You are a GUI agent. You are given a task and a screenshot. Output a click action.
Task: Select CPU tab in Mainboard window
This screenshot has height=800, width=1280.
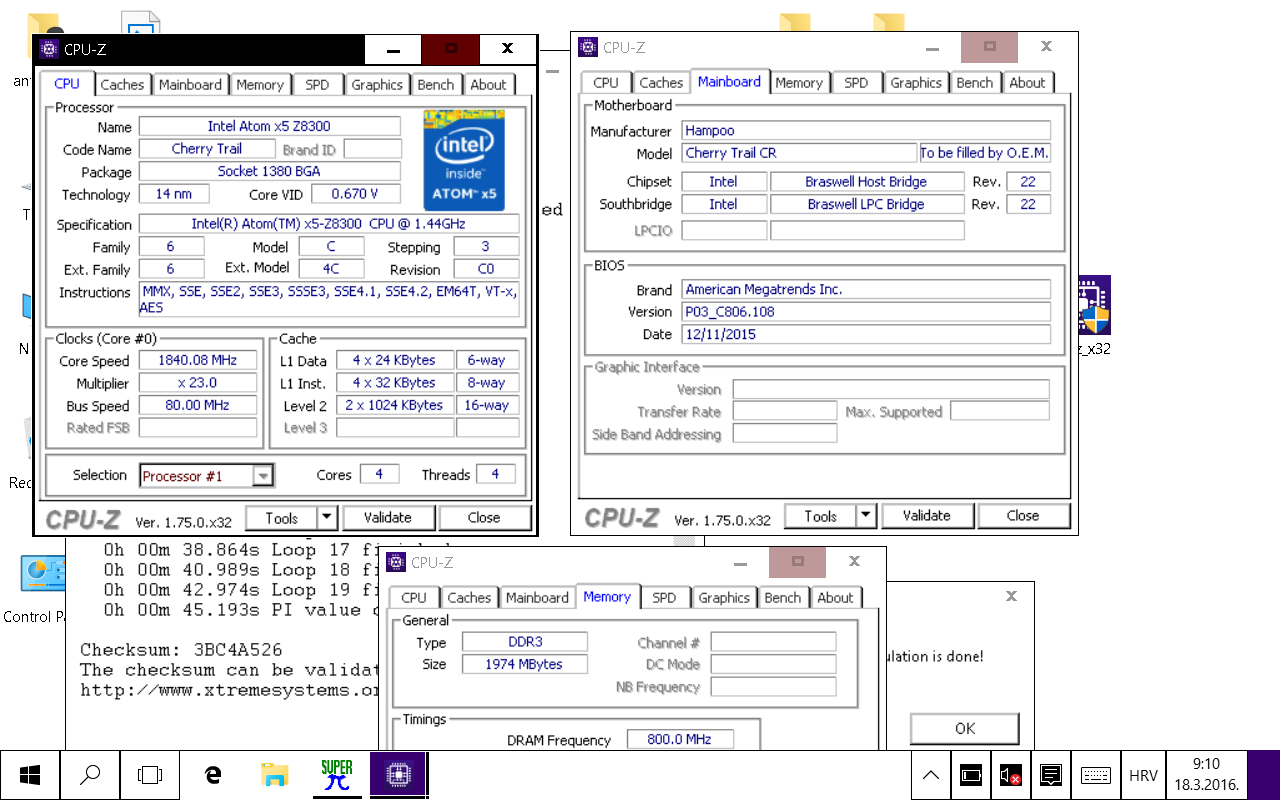(606, 83)
